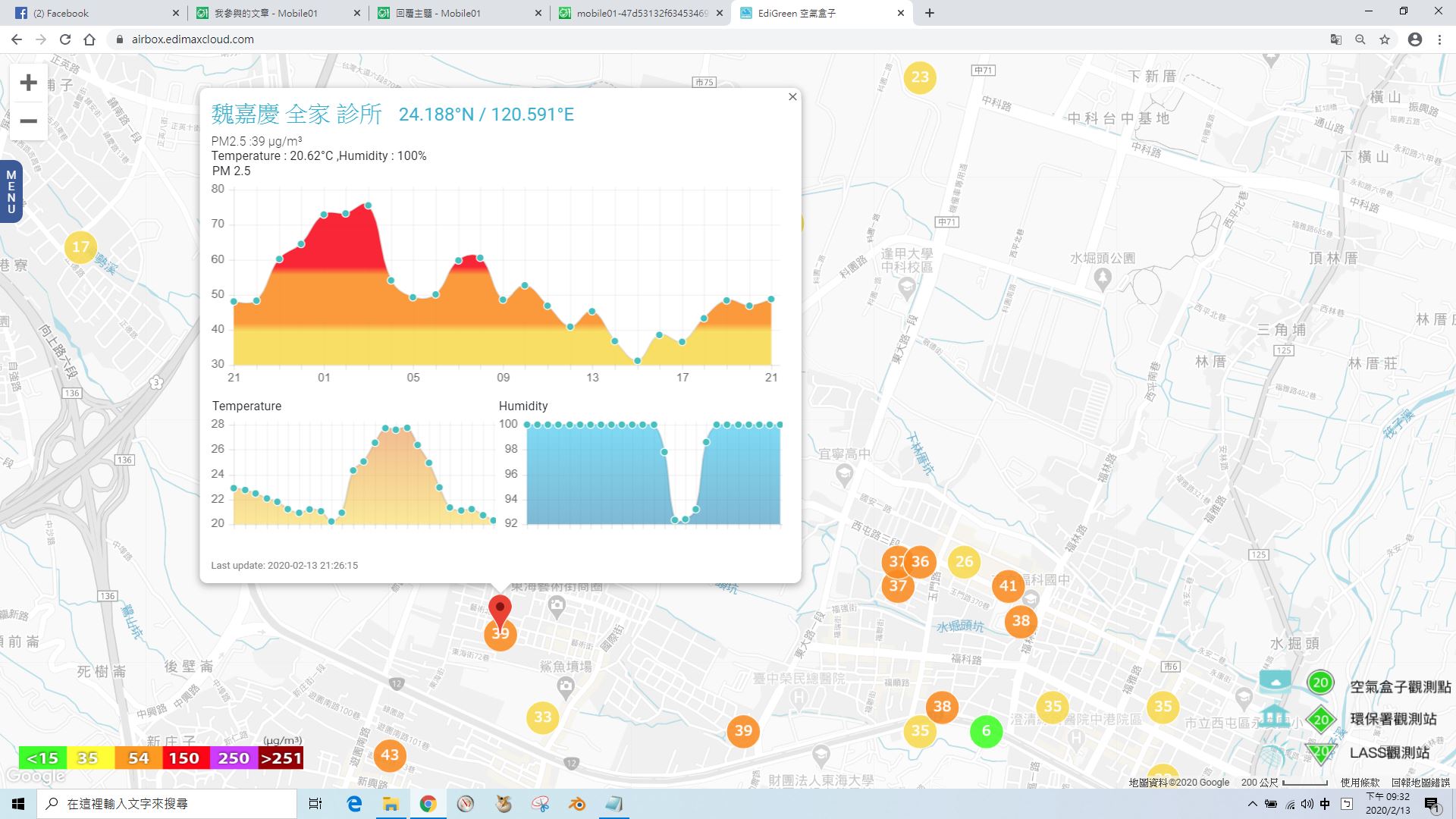
Task: Open the blue MENU side tab
Action: tap(11, 192)
